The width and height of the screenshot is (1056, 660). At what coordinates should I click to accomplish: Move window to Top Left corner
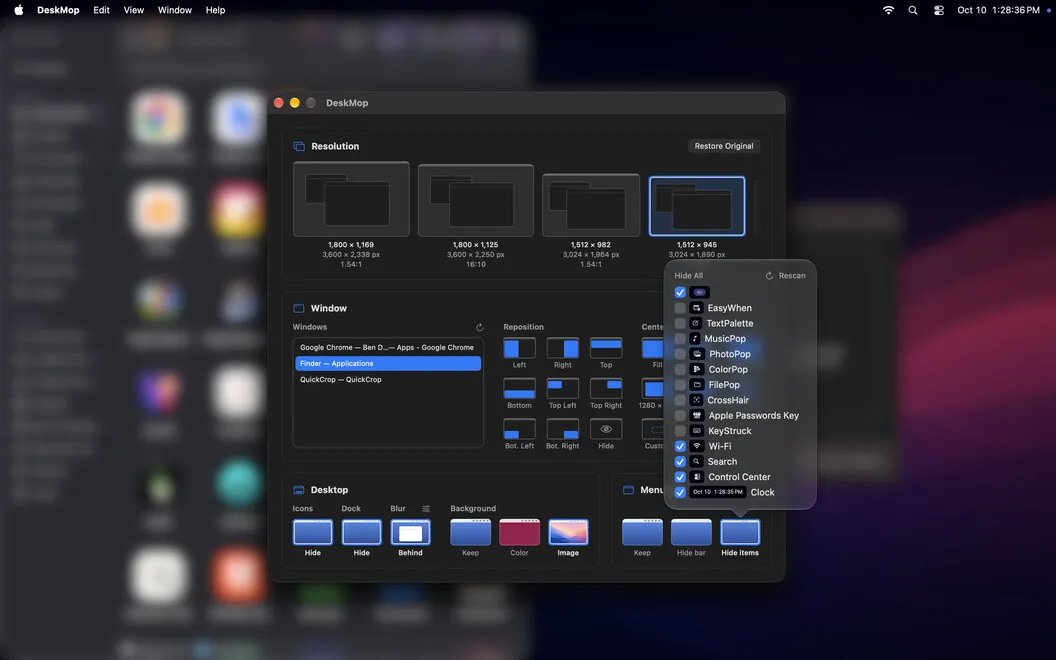click(x=562, y=389)
